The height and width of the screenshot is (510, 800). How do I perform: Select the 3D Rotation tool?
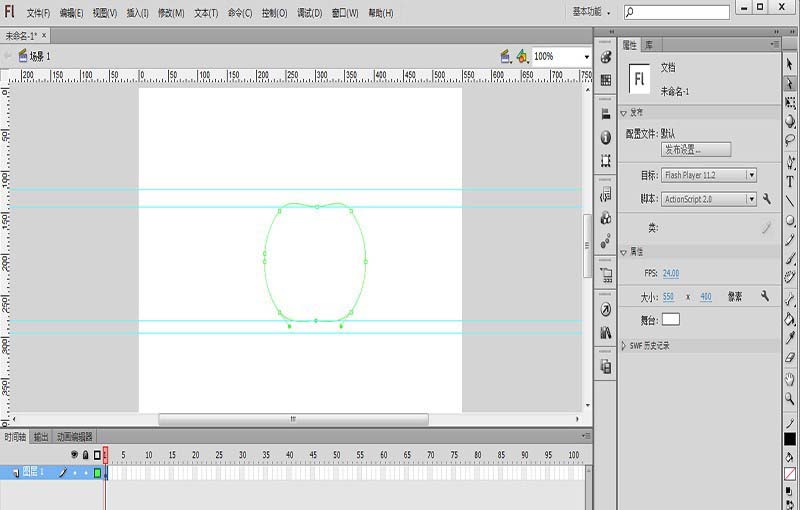[x=790, y=121]
